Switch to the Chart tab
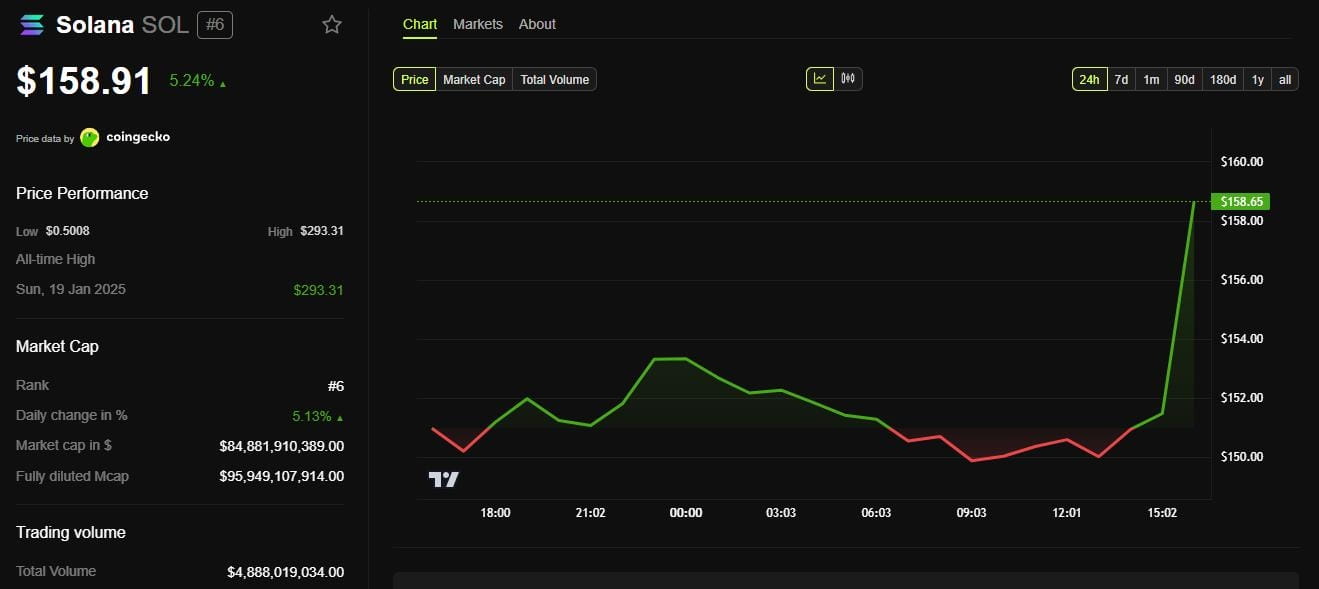 click(420, 24)
